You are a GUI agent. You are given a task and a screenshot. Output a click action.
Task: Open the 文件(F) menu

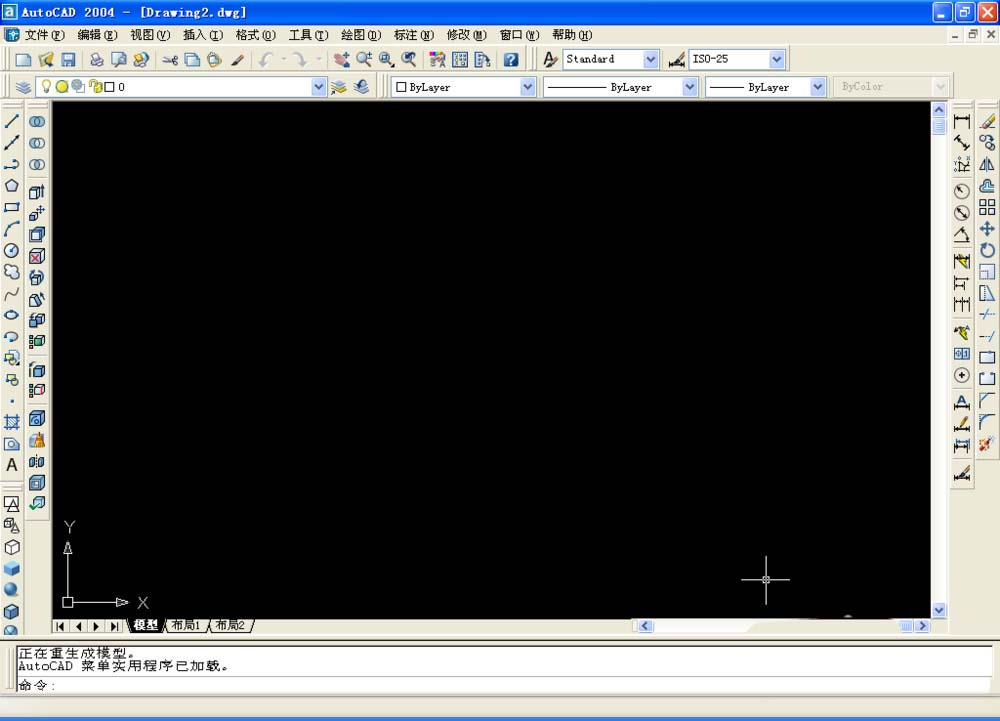(44, 35)
